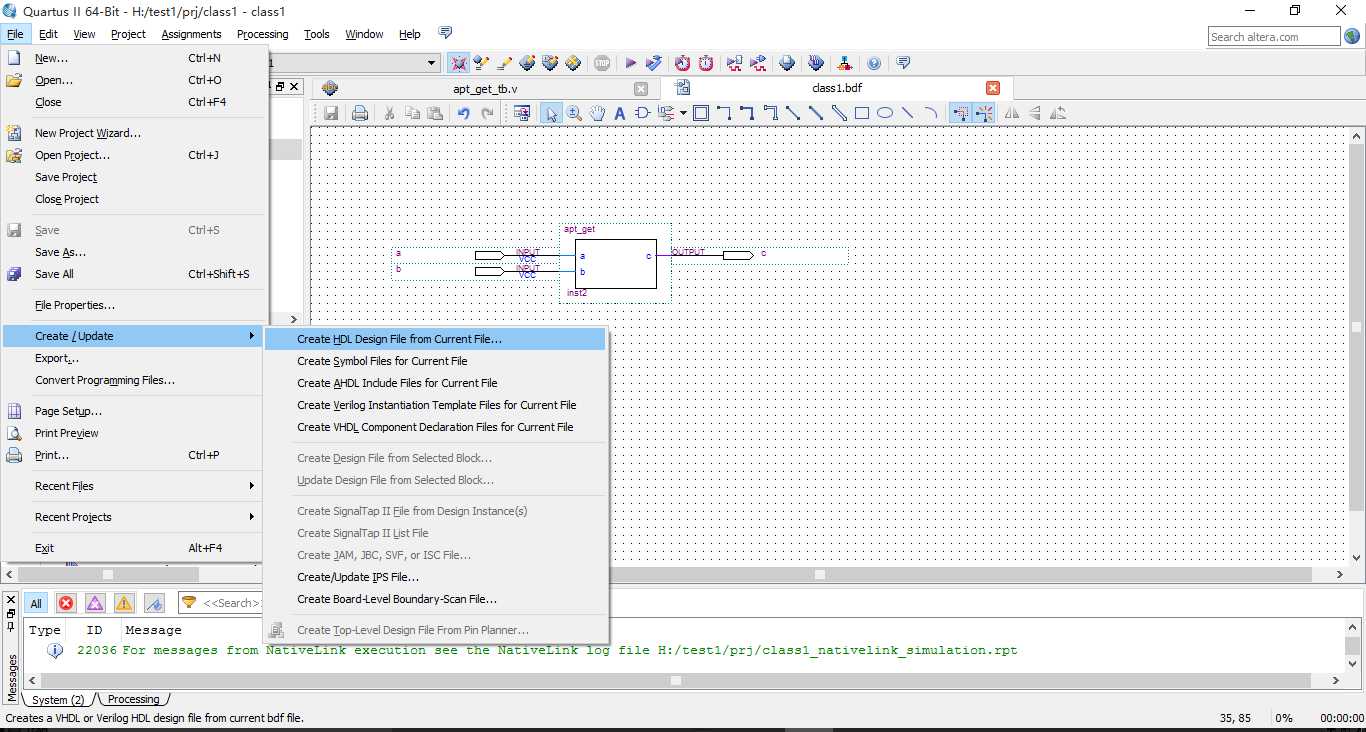This screenshot has height=732, width=1366.
Task: Click the 22036 NativeLink info message
Action: point(547,650)
